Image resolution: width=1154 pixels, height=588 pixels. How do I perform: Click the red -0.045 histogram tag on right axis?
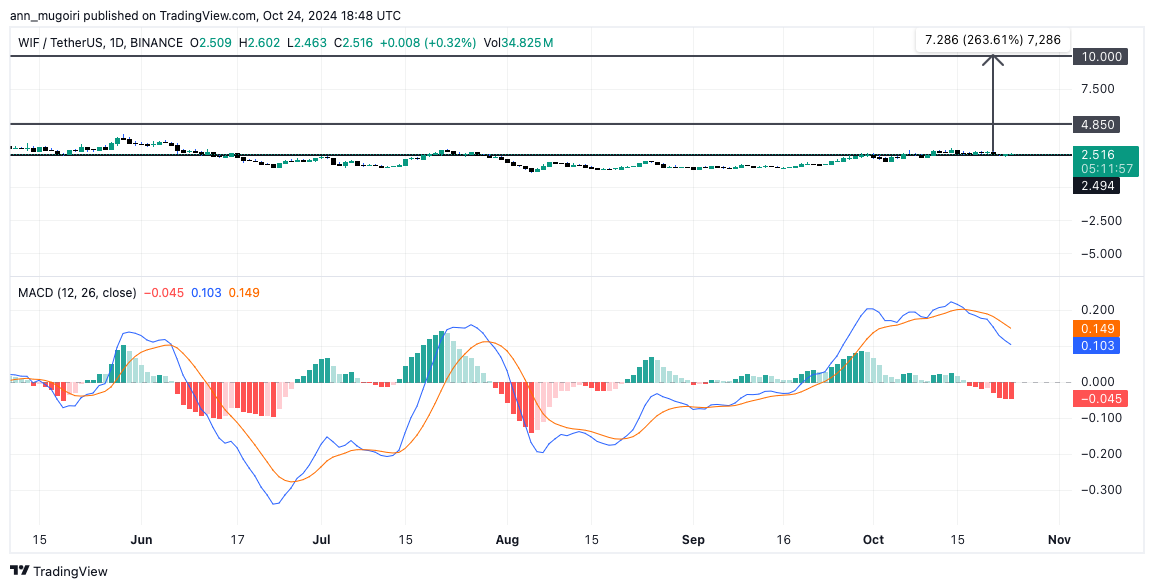click(1100, 399)
